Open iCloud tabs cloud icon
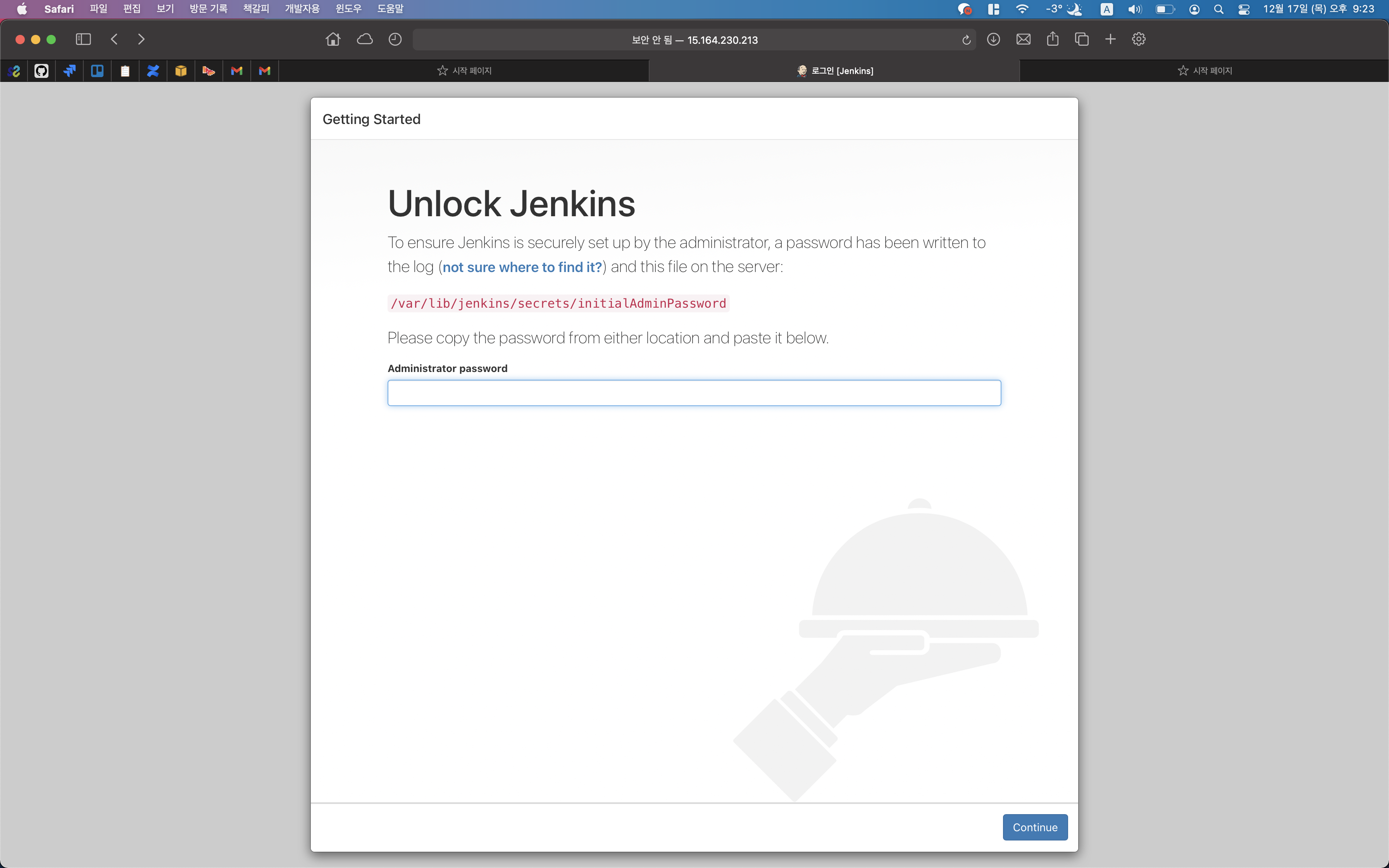The image size is (1389, 868). click(x=364, y=40)
